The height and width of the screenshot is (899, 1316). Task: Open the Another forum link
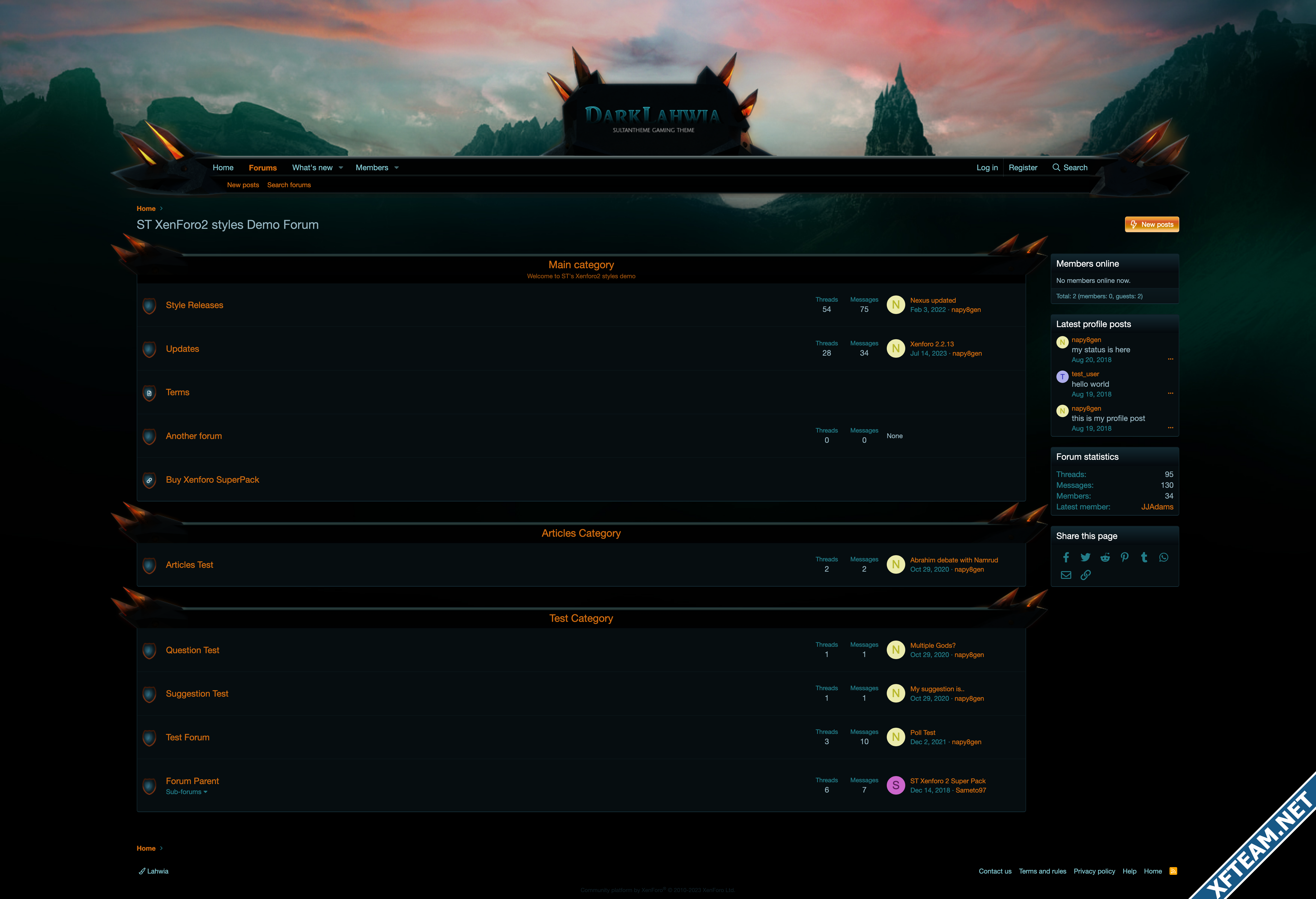pos(194,436)
